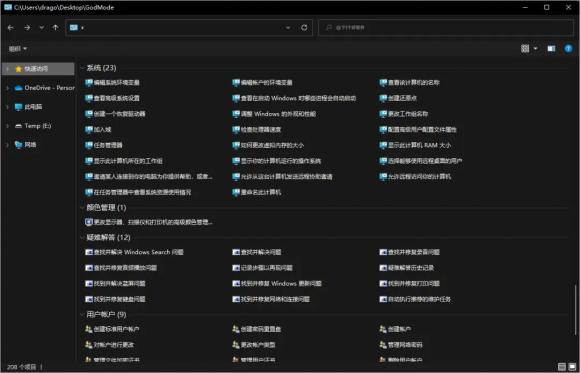Click the 此电脑 monitor icon in sidebar
580x373 pixels.
tap(18, 107)
